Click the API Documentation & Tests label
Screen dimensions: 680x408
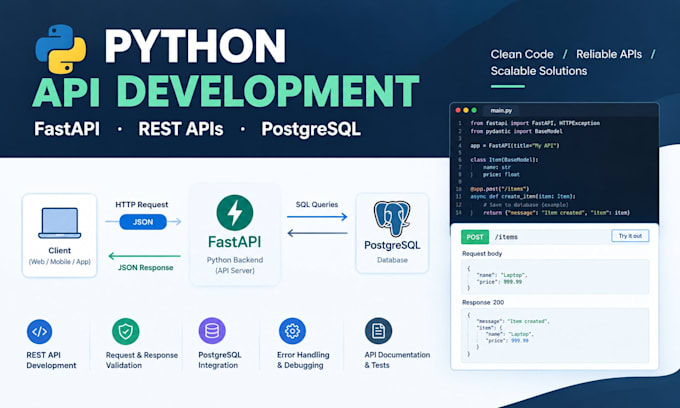click(x=397, y=360)
